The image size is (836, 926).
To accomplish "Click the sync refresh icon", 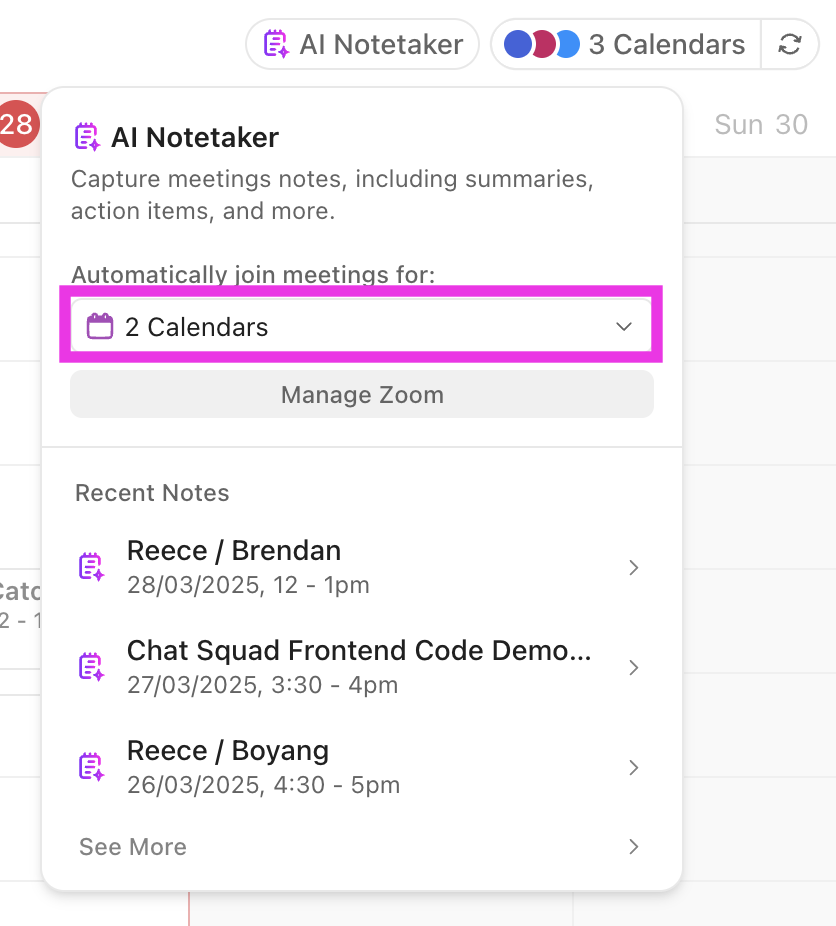I will tap(790, 45).
